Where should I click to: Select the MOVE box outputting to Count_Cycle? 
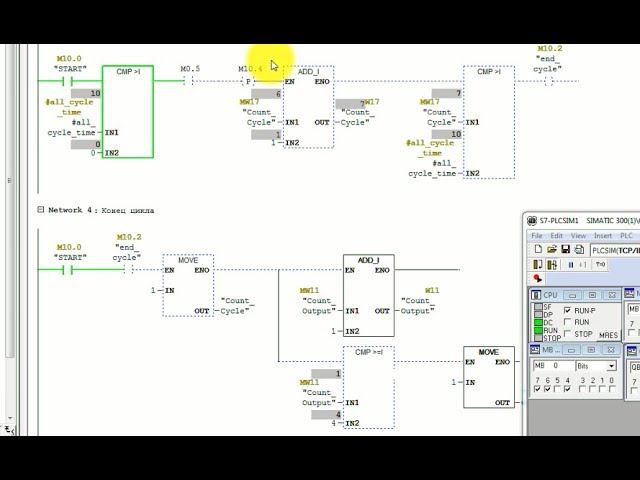point(188,285)
